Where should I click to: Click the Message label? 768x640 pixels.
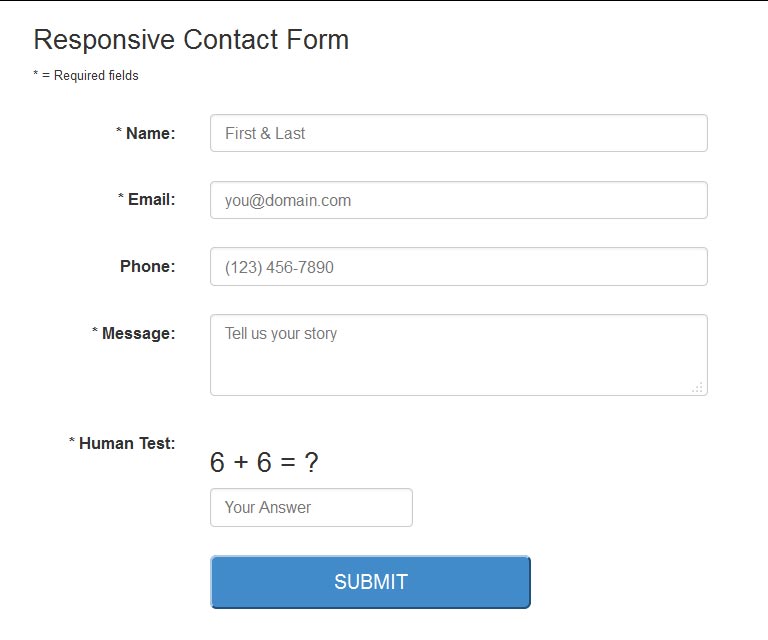[x=138, y=333]
